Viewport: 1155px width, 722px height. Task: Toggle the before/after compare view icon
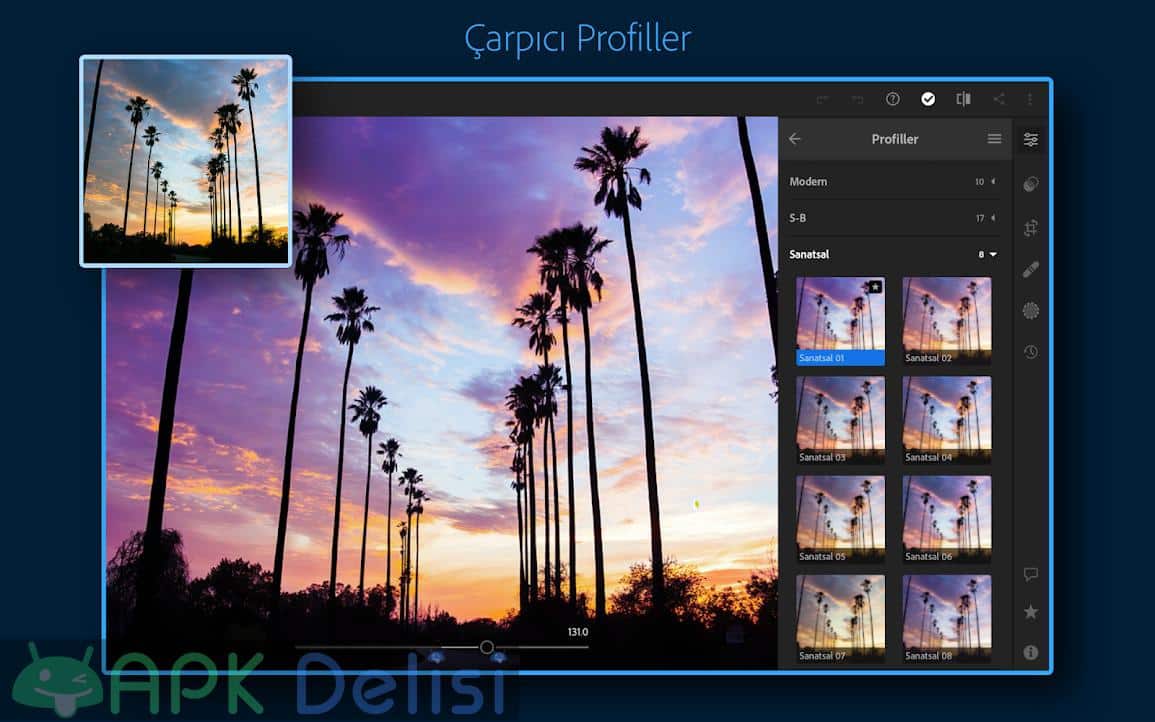963,99
